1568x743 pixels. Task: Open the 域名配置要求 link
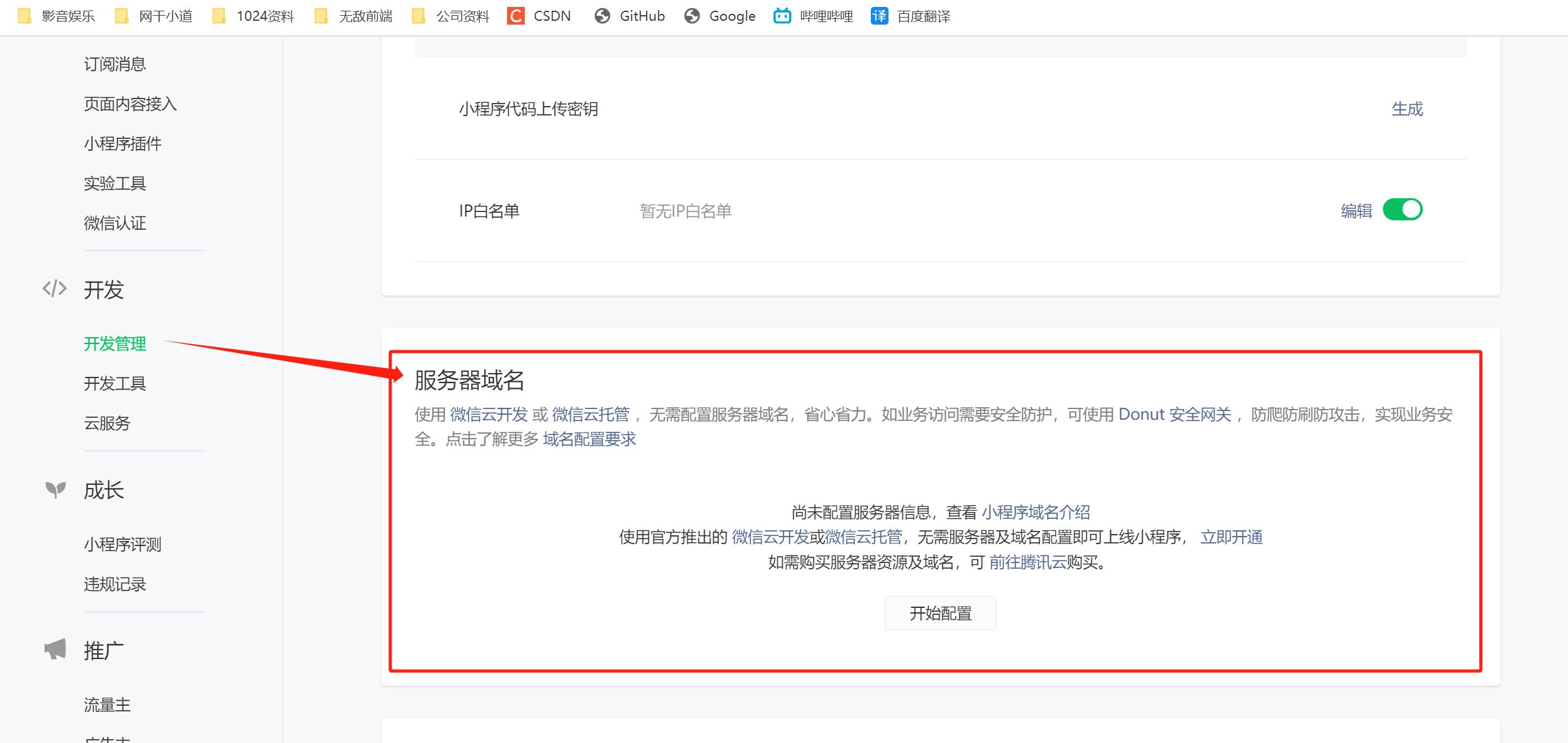pyautogui.click(x=589, y=439)
